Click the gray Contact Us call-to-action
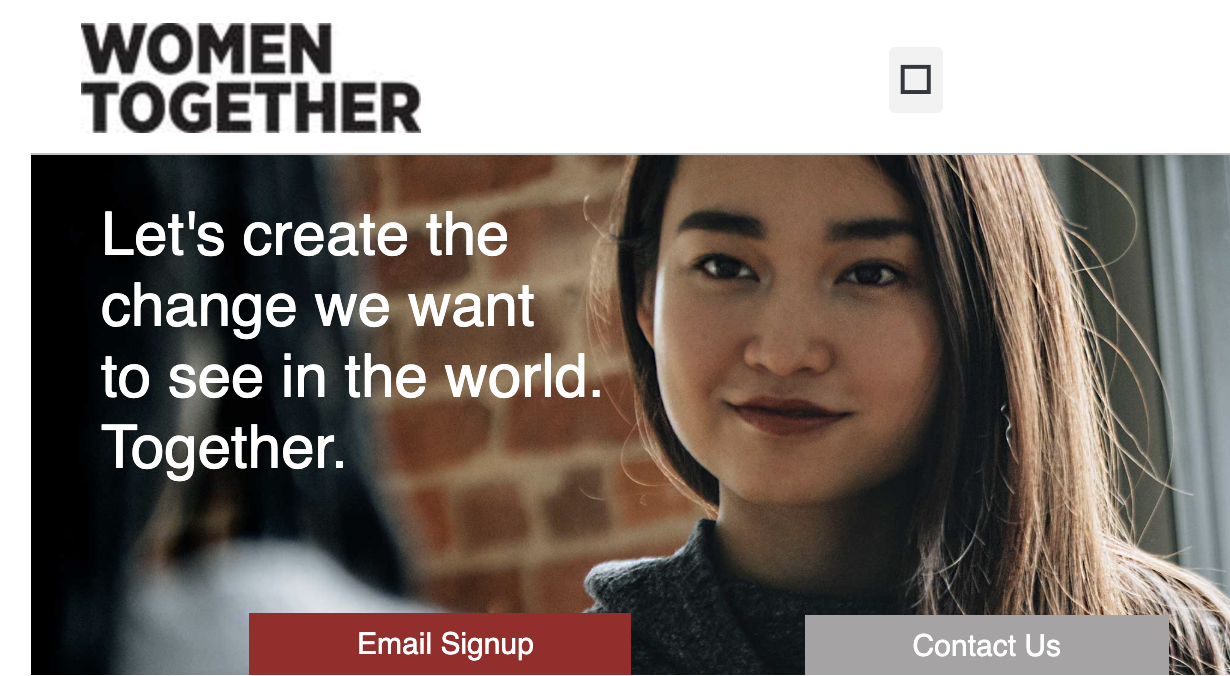 (x=987, y=645)
